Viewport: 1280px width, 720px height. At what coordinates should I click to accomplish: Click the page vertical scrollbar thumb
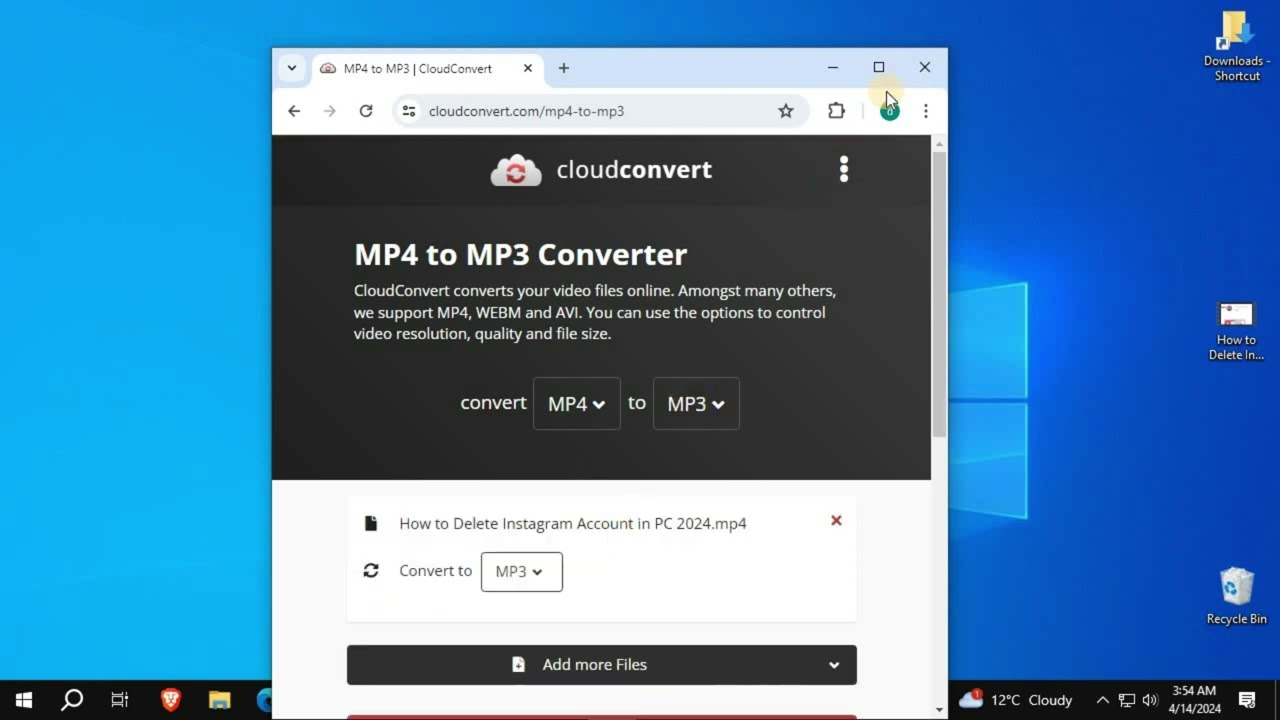pyautogui.click(x=939, y=295)
